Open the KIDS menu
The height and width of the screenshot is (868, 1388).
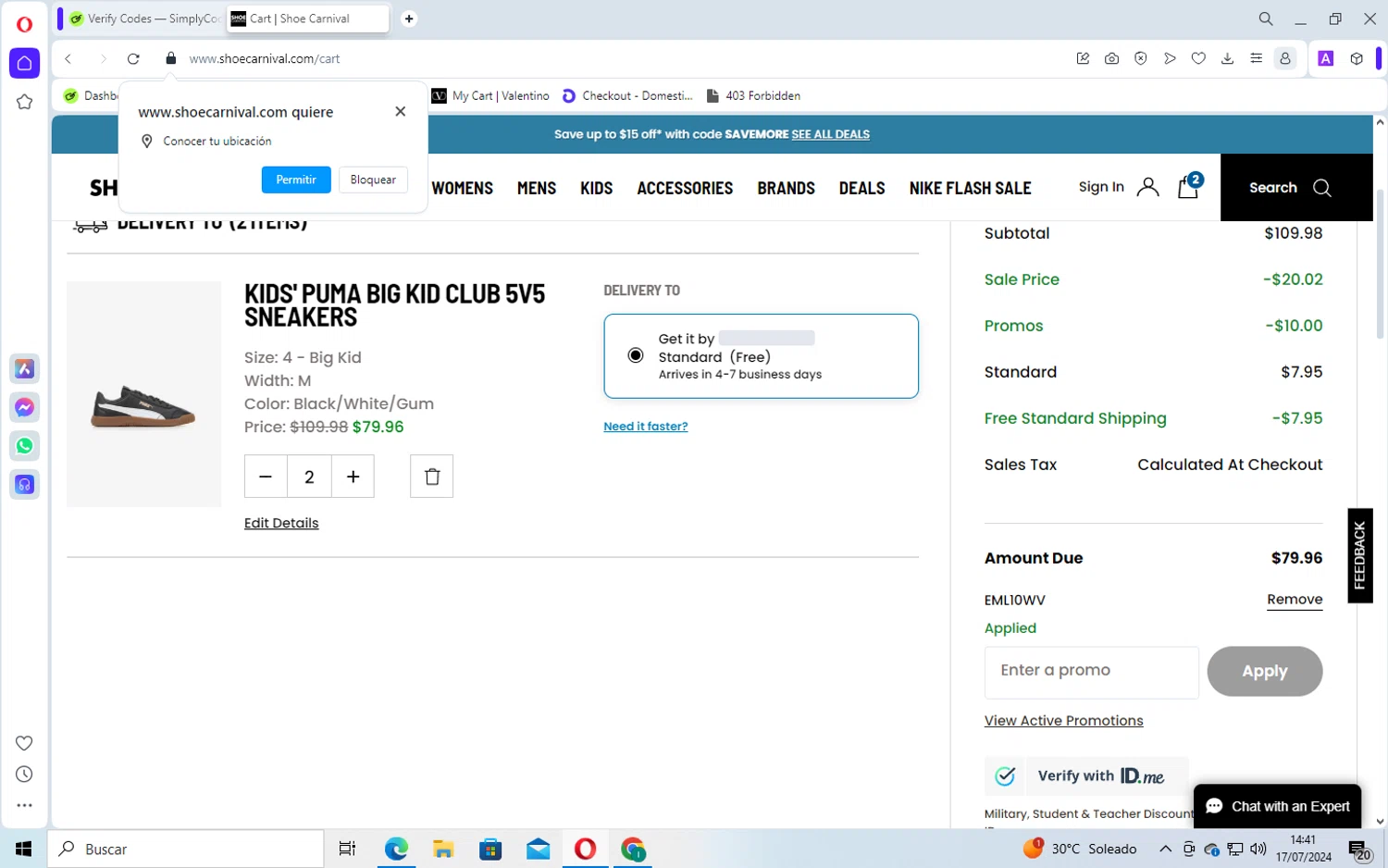[x=597, y=188]
